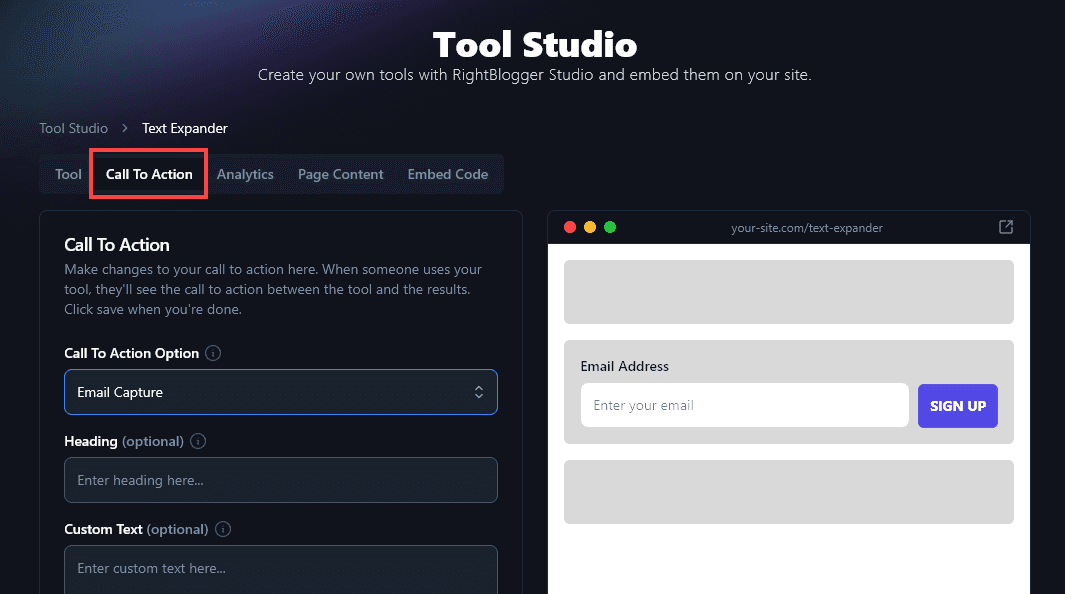
Task: Click the SIGN UP button in the preview
Action: 957,406
